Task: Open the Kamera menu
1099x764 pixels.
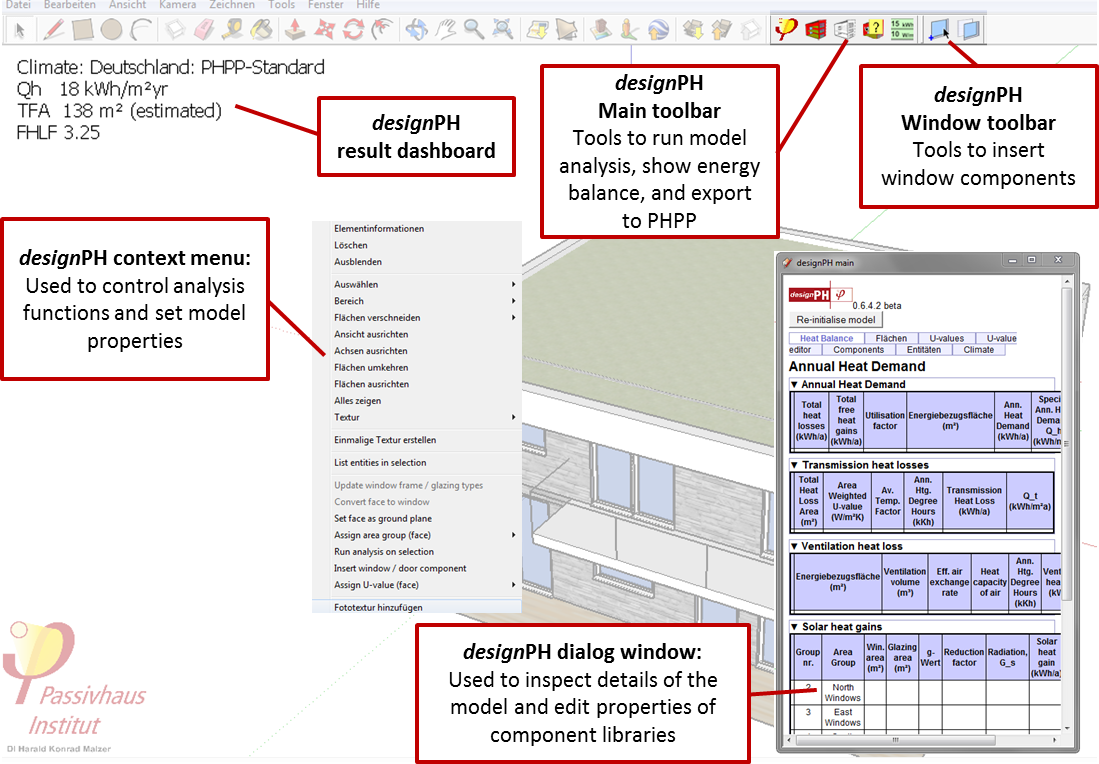Action: [177, 5]
